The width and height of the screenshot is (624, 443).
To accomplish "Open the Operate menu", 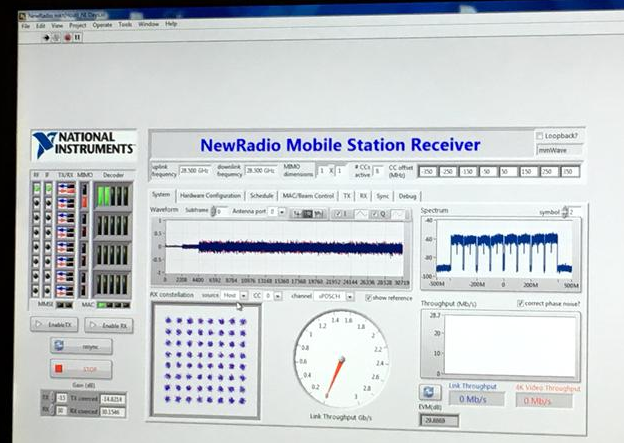I will 102,25.
